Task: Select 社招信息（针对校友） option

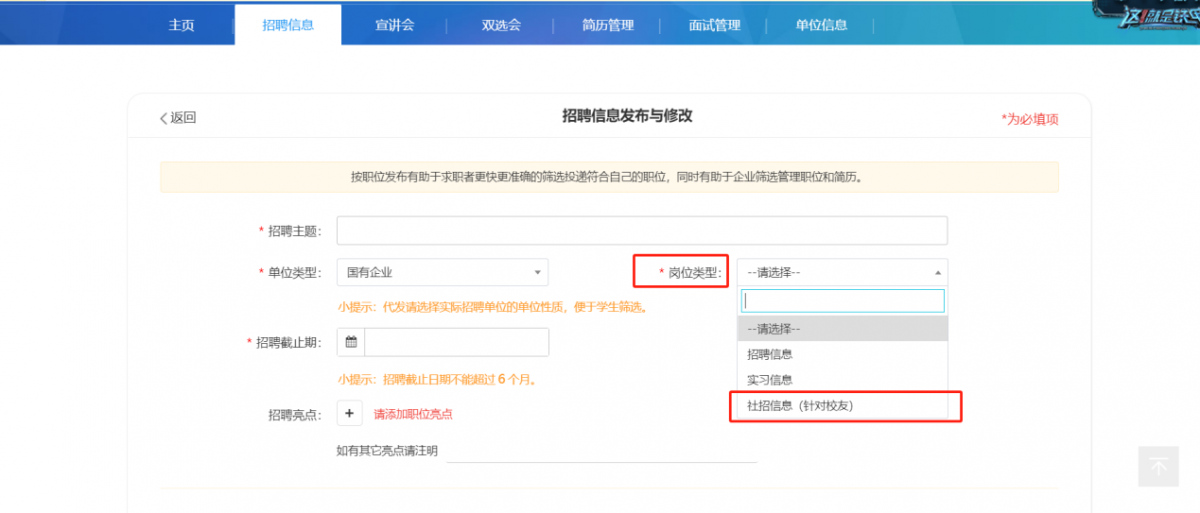Action: (800, 406)
